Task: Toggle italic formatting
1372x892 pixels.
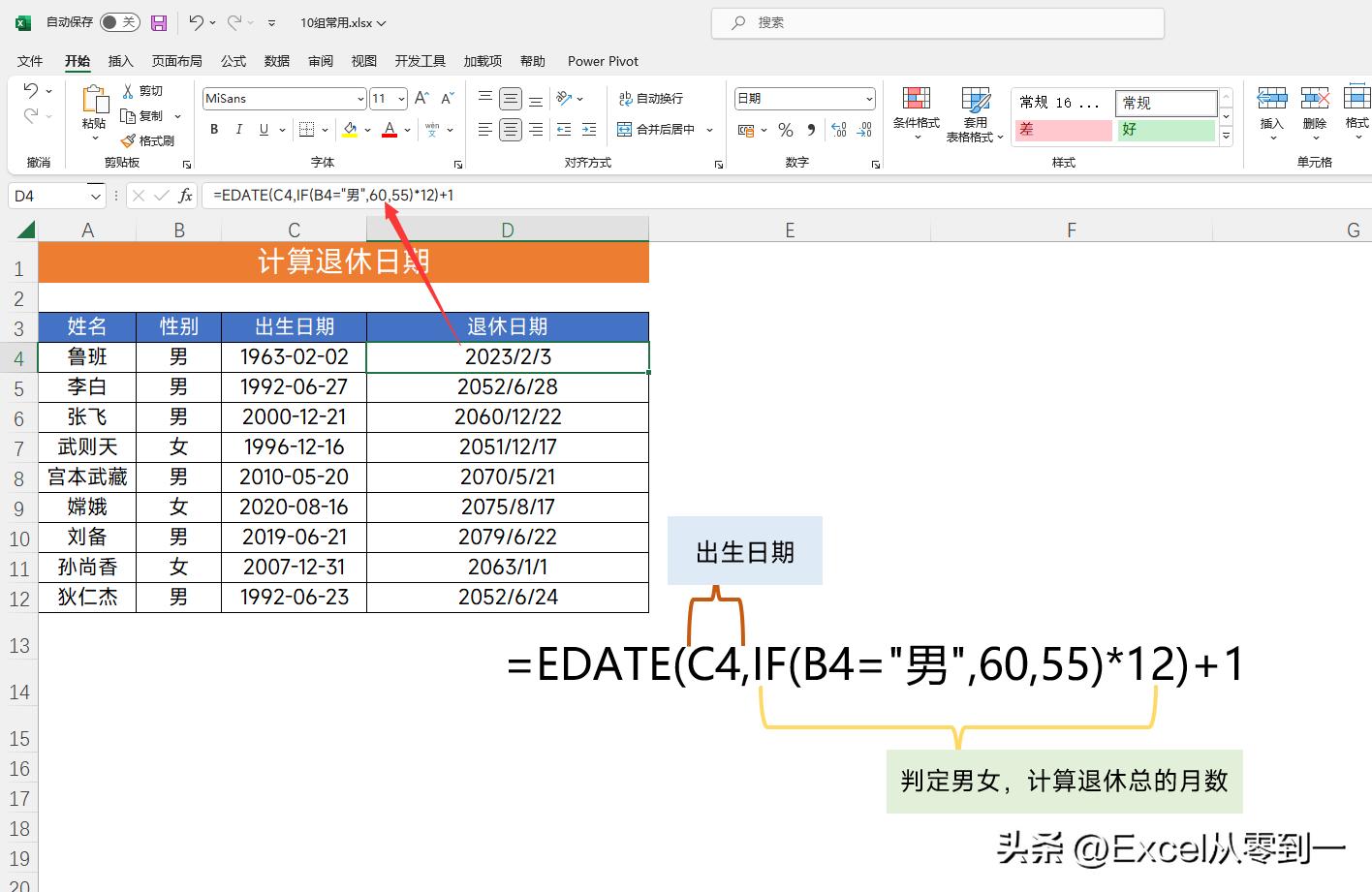Action: [237, 129]
